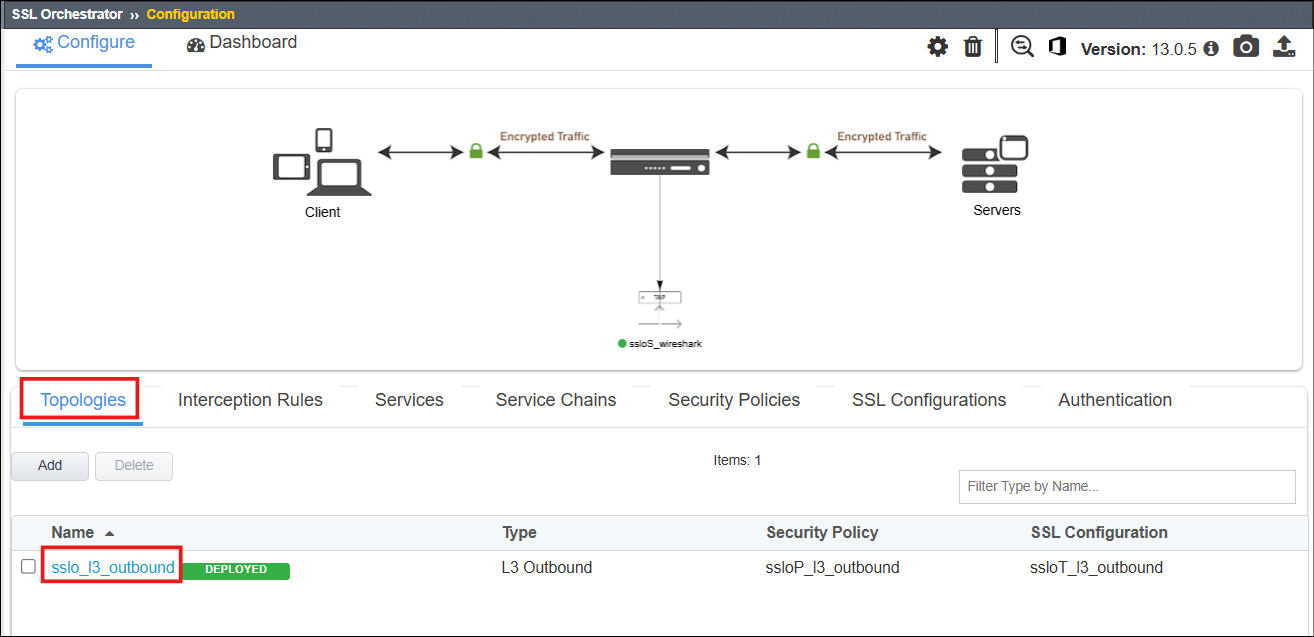Viewport: 1314px width, 637px height.
Task: Click the DEPLOYED status badge
Action: point(236,570)
